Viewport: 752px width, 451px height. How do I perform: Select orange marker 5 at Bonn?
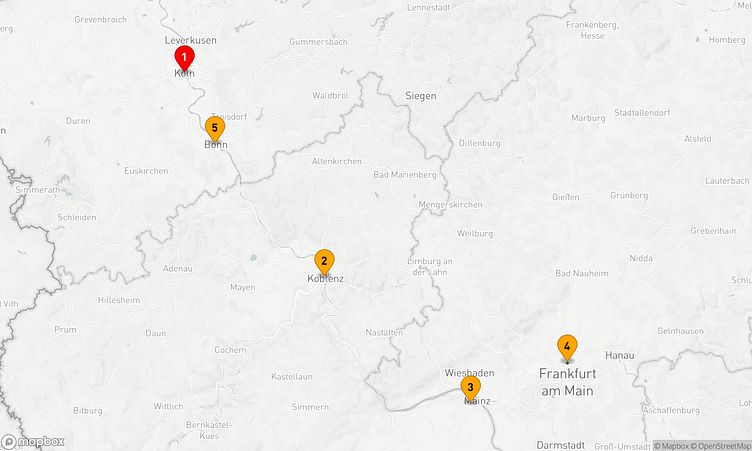click(x=215, y=129)
